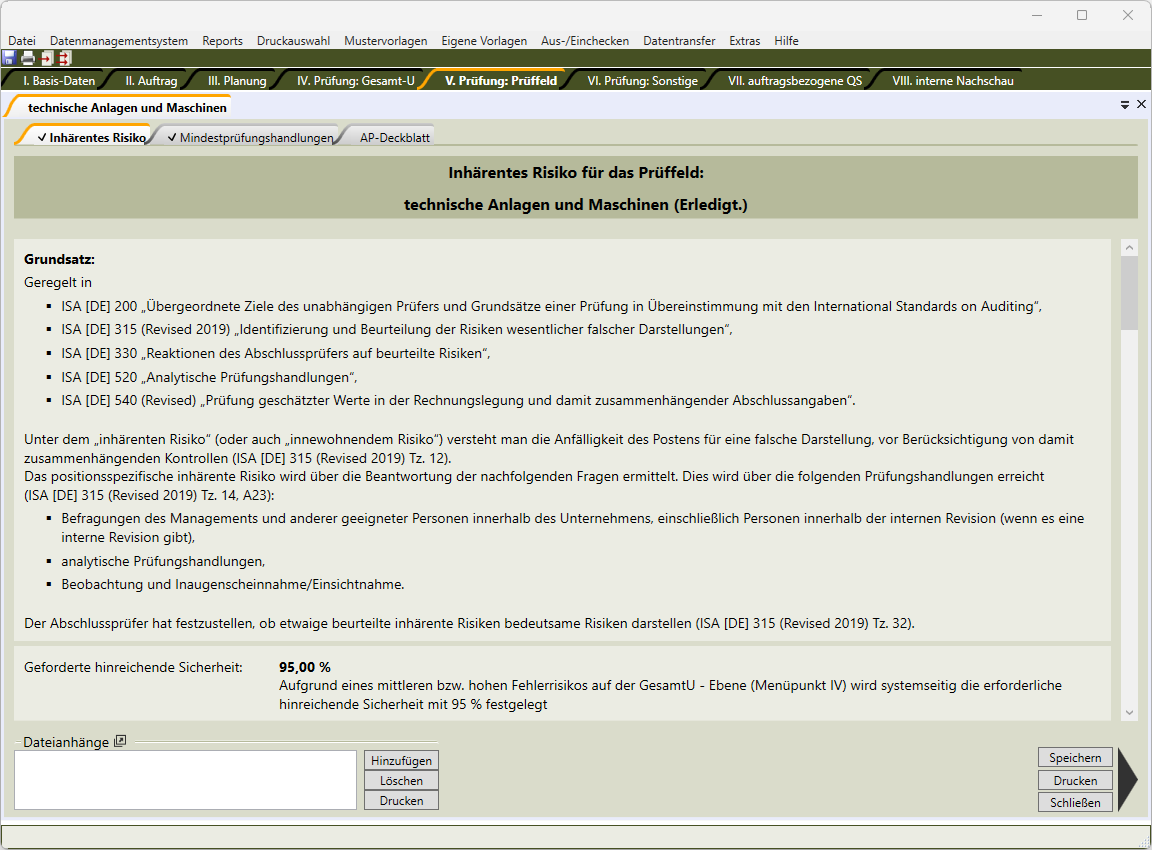Open the pop-out icon beside Dateianhänge

pos(120,741)
